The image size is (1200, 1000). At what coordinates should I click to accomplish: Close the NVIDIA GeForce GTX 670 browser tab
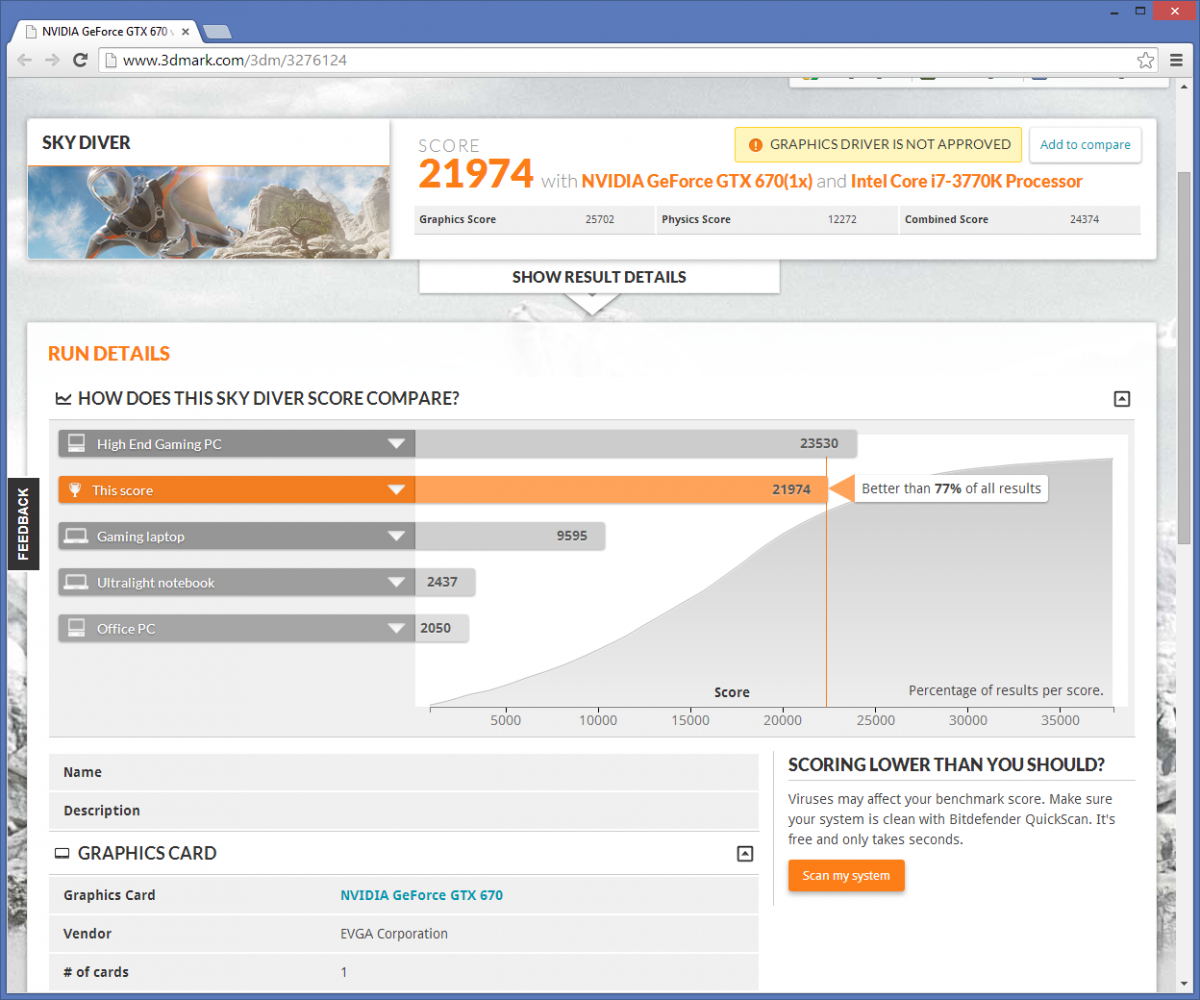point(187,32)
